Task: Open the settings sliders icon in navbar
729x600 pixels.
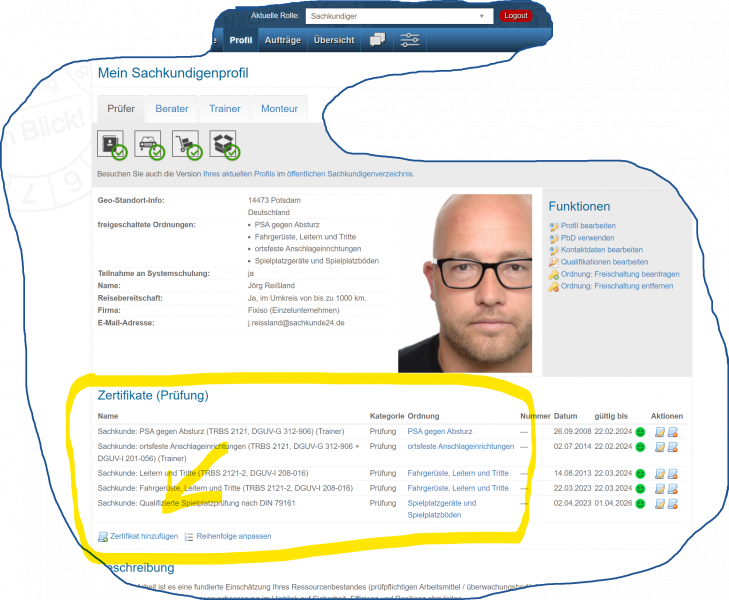Action: pyautogui.click(x=410, y=40)
